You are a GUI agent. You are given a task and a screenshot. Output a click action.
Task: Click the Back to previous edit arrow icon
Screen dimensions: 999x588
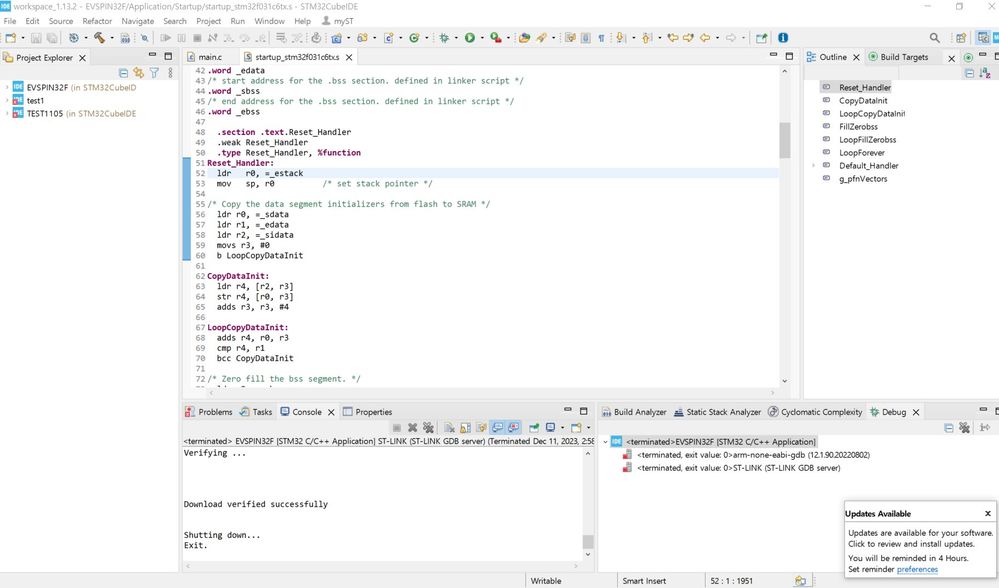(x=673, y=38)
